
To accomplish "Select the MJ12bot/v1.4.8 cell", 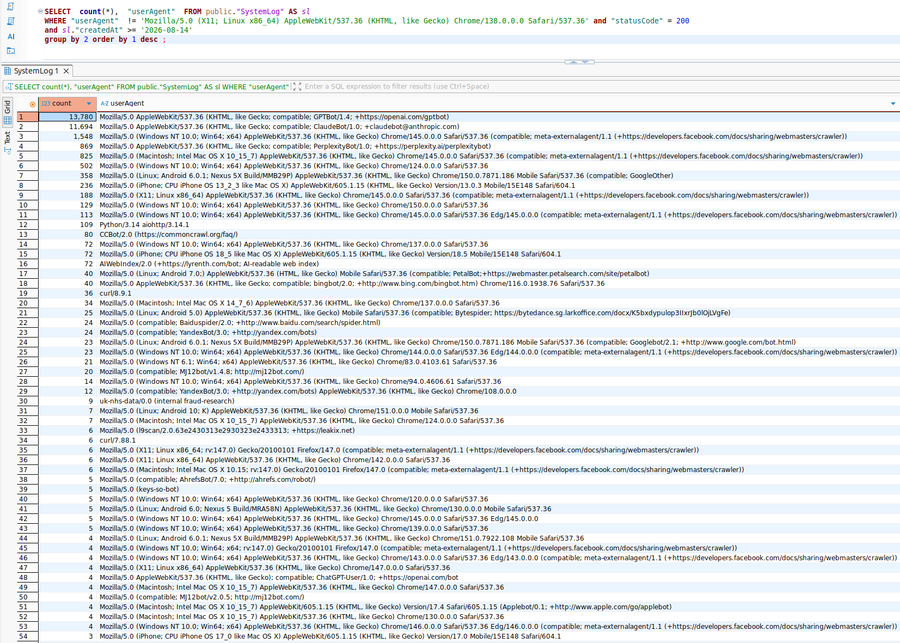I will click(498, 371).
